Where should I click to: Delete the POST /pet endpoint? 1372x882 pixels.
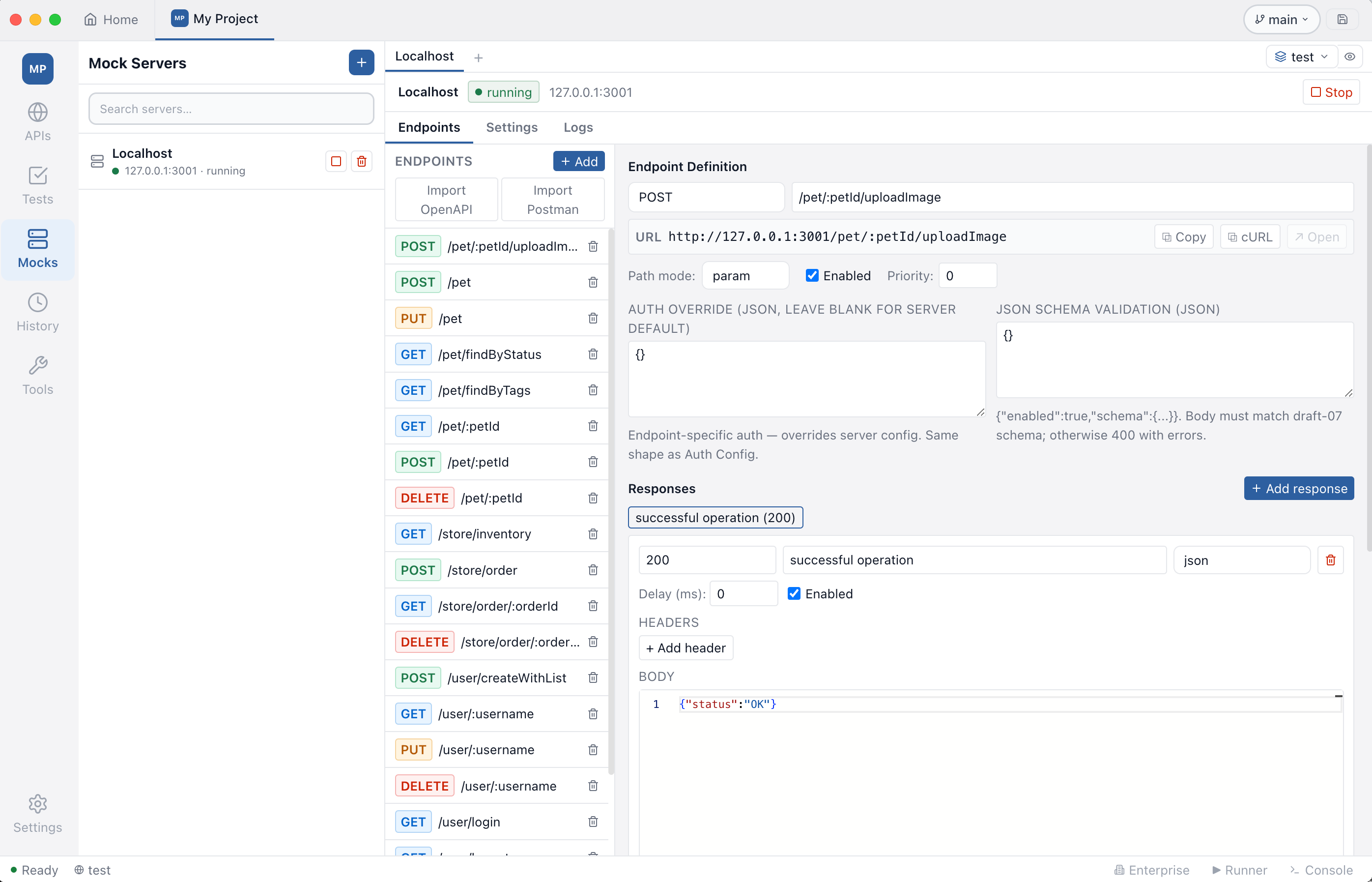coord(593,282)
